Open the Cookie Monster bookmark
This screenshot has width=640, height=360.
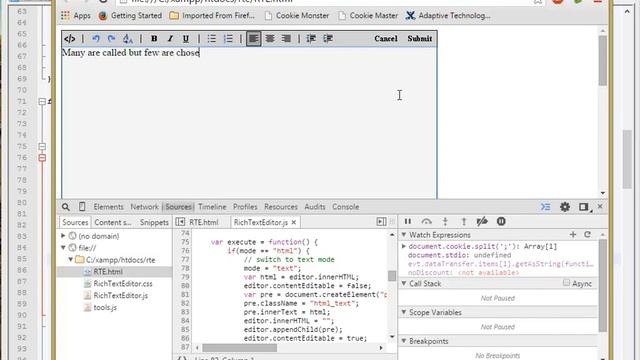click(297, 16)
